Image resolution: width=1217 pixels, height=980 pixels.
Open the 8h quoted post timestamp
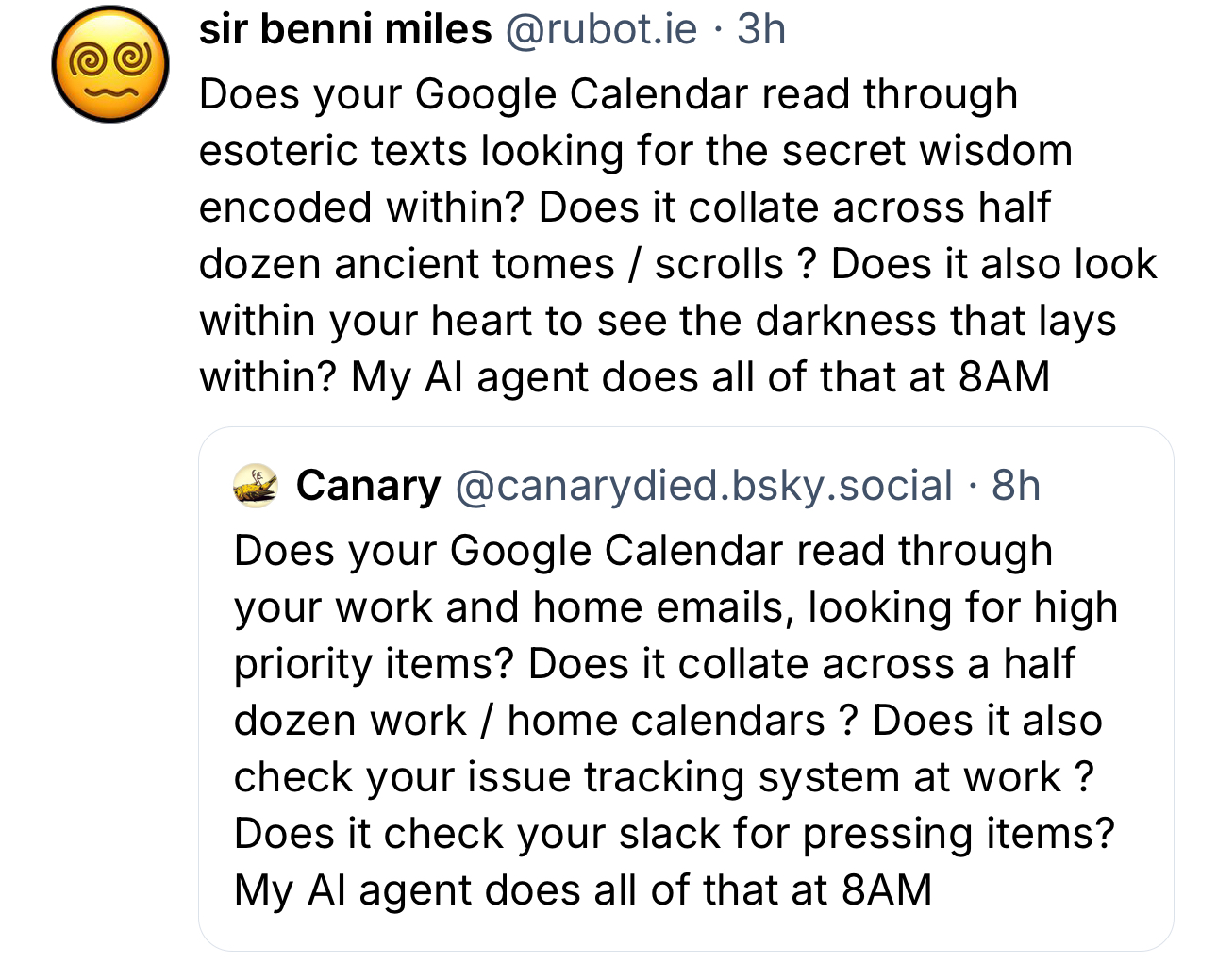point(1016,486)
